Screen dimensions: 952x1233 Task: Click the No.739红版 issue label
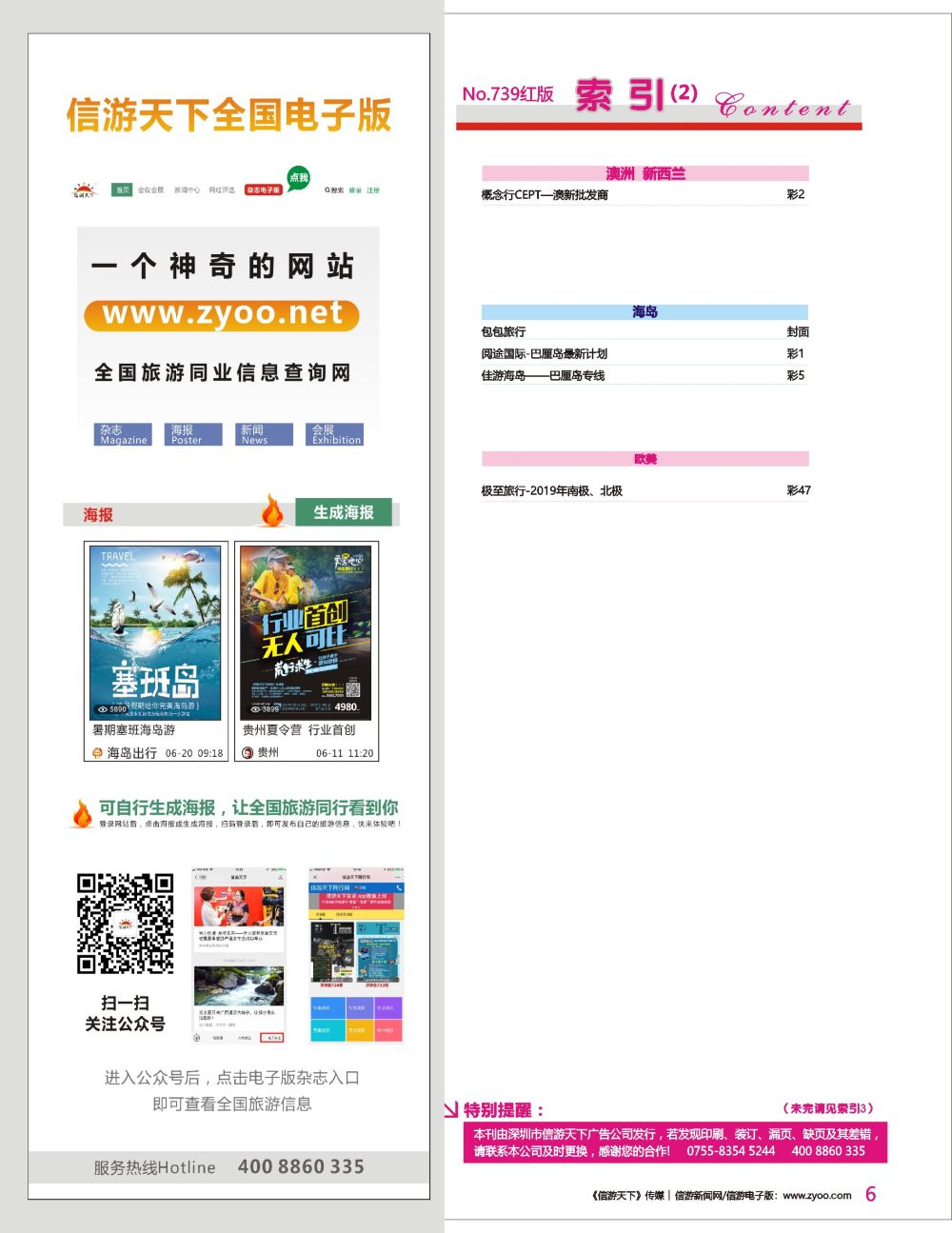(507, 94)
